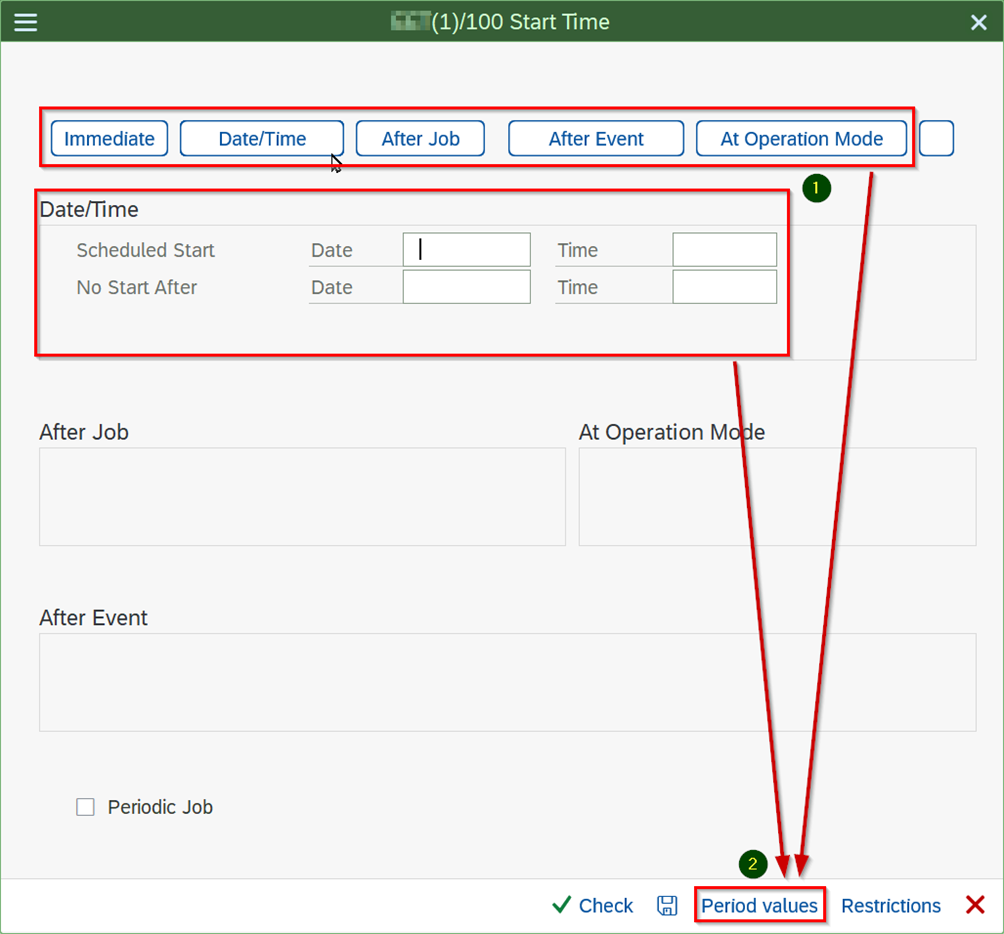Run Check with the green checkmark

coord(593,905)
